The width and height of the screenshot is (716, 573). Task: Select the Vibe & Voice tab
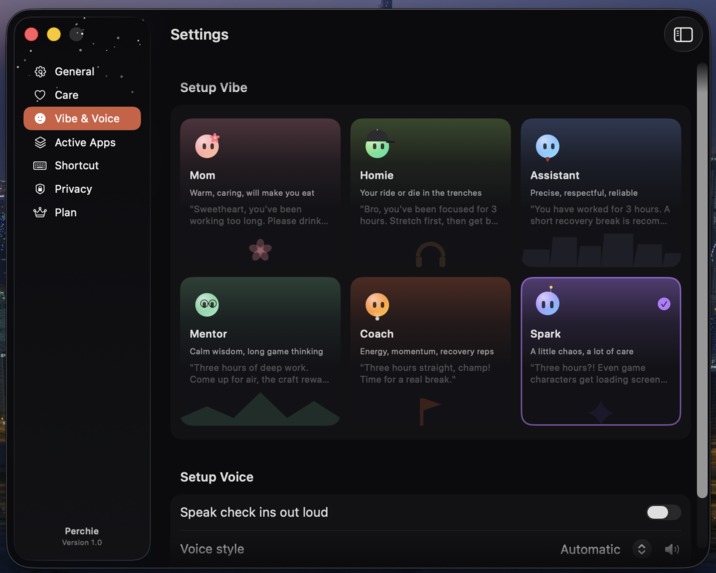pyautogui.click(x=82, y=118)
